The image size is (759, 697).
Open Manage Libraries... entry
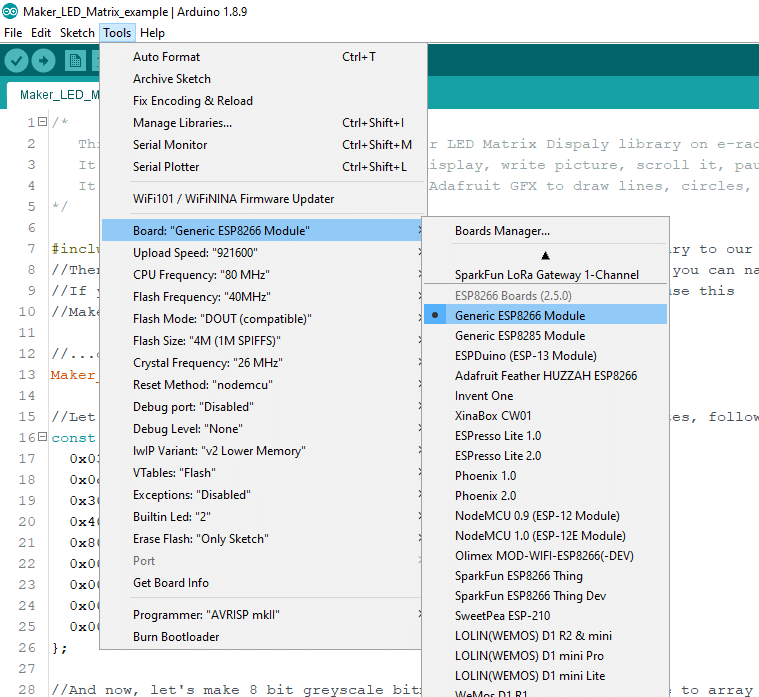pos(182,123)
